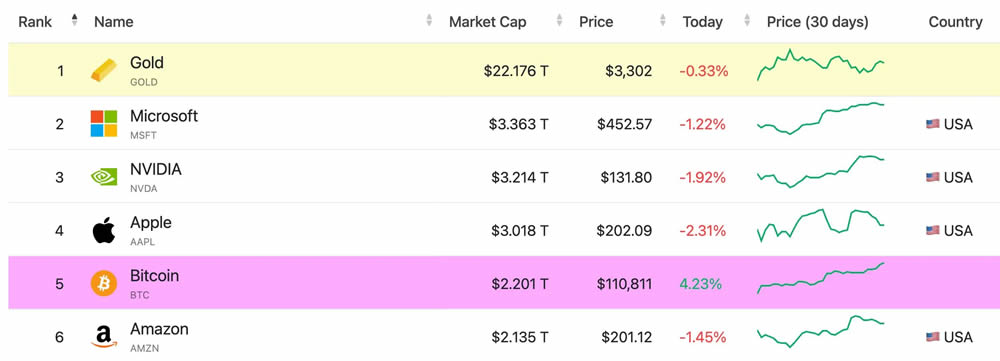Click the Gold bar icon
This screenshot has height=361, width=1000.
pos(103,70)
